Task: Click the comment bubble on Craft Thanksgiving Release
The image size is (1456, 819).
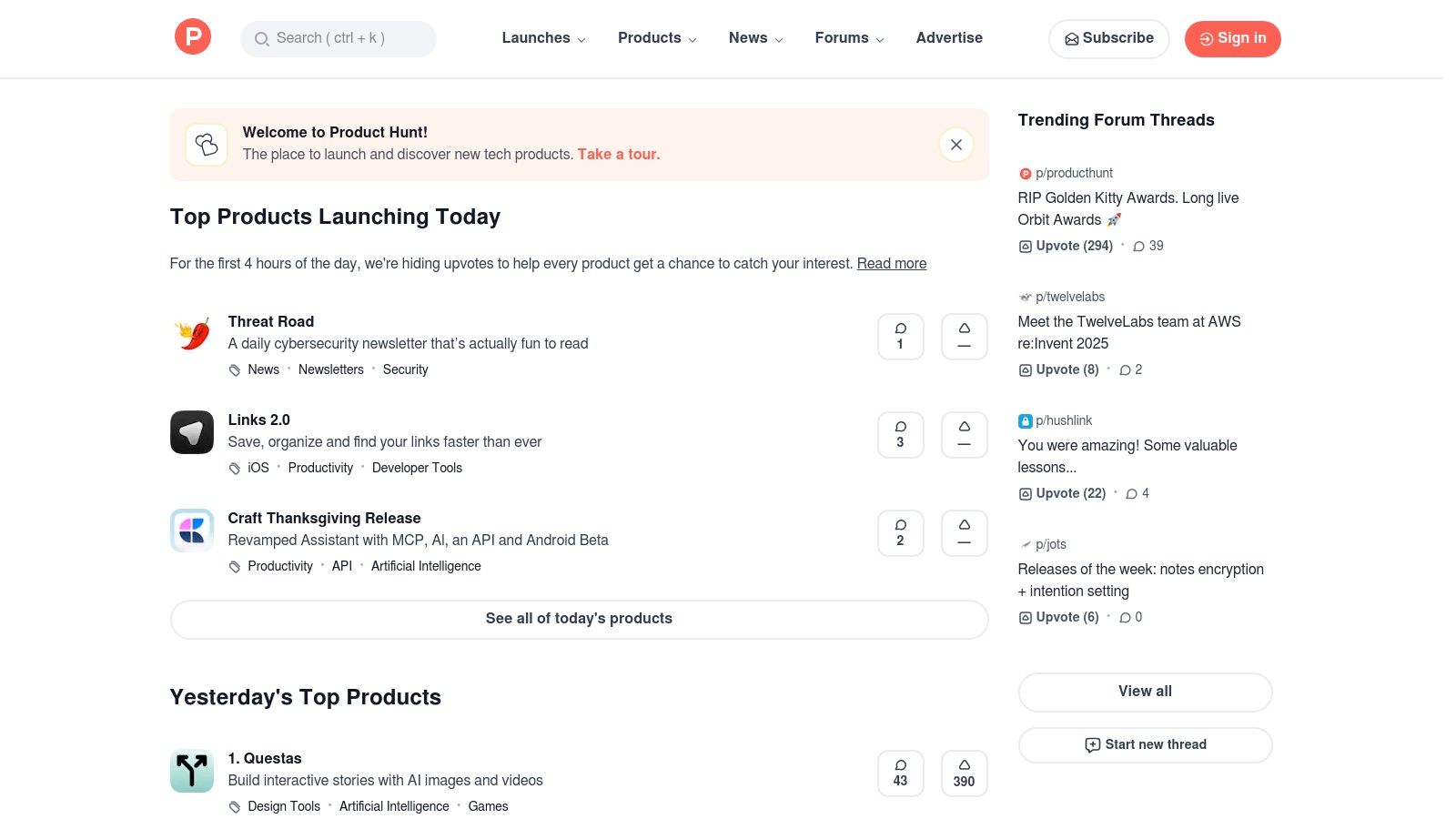Action: [x=900, y=532]
